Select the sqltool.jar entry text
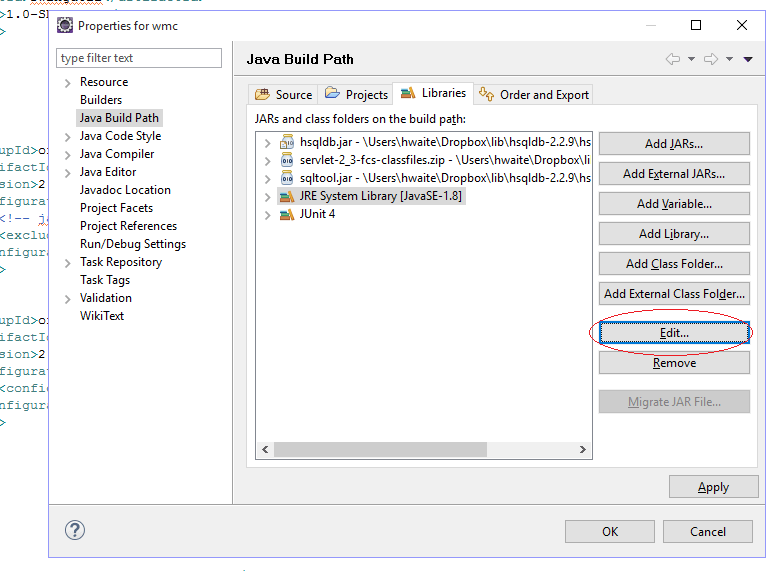771x571 pixels. [x=445, y=178]
